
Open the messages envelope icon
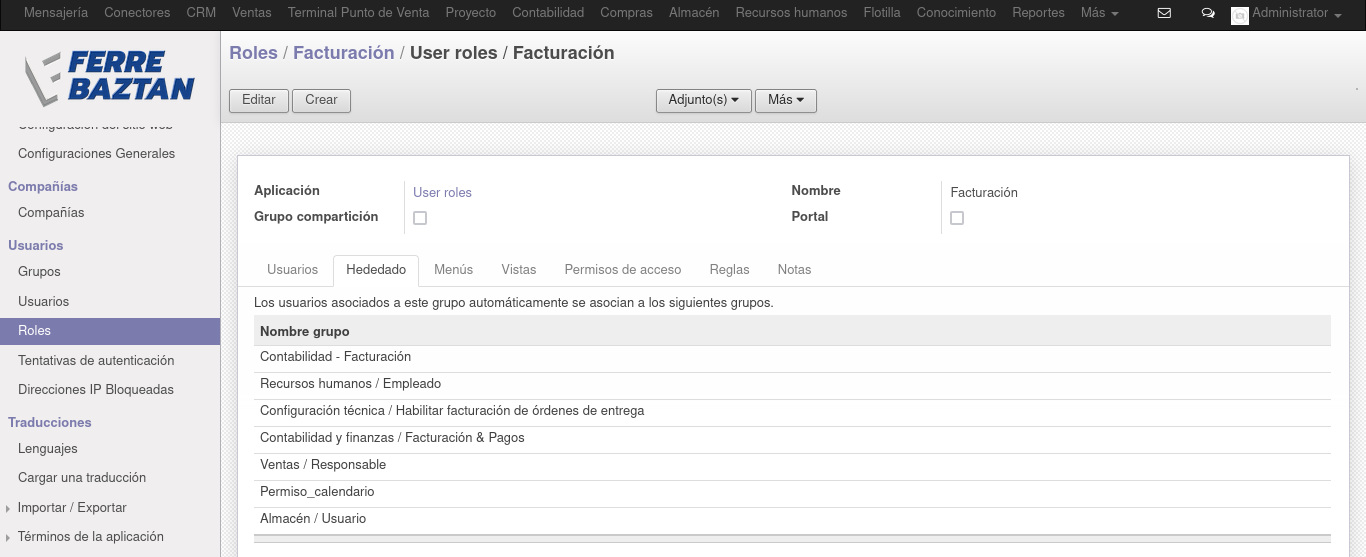1164,13
